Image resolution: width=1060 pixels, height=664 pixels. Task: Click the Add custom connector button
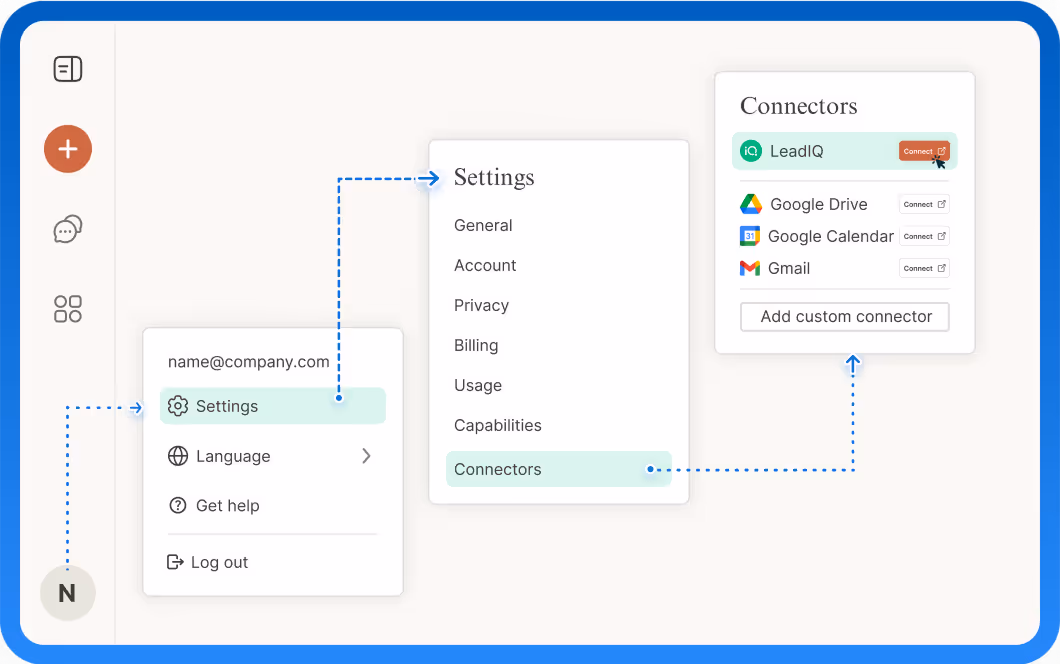(x=844, y=316)
